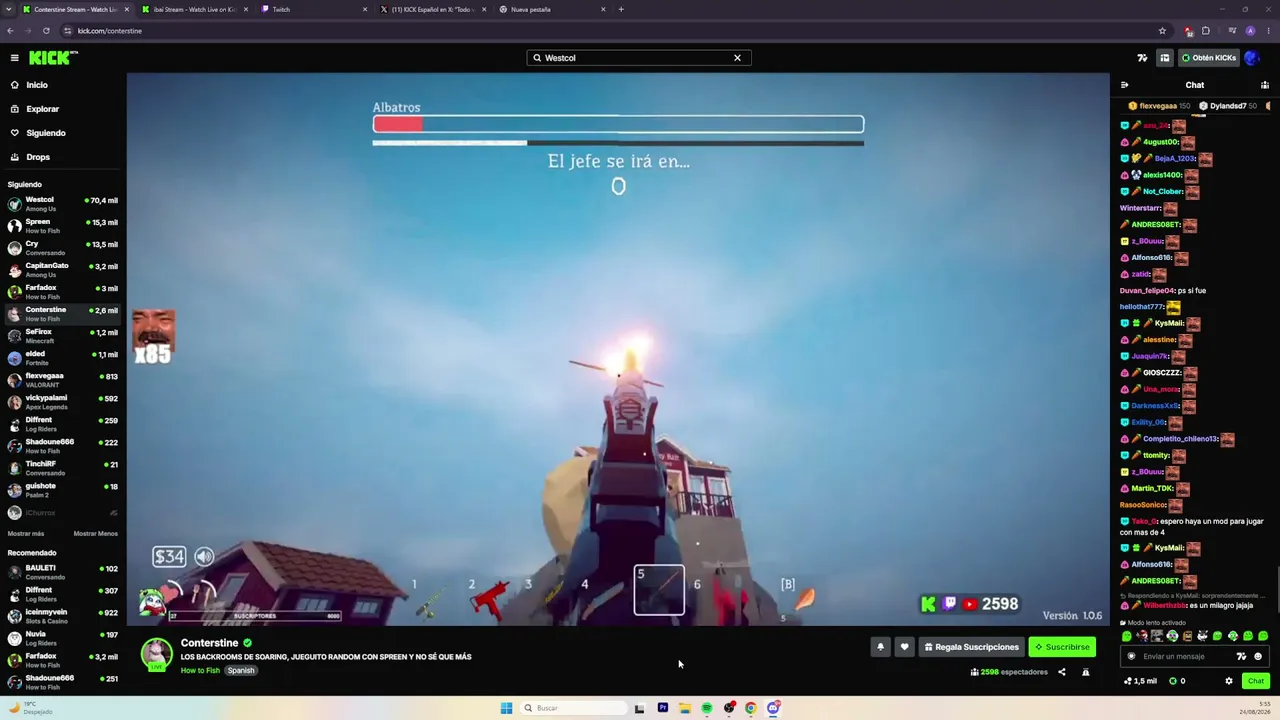Toggle follow heart for Conterstine
Image resolution: width=1280 pixels, height=720 pixels.
click(904, 647)
